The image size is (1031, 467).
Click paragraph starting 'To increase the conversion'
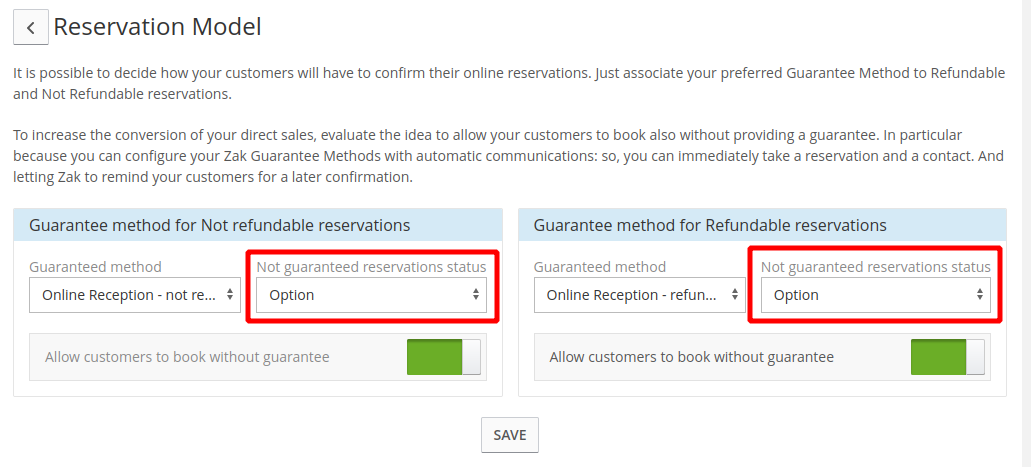[508, 156]
